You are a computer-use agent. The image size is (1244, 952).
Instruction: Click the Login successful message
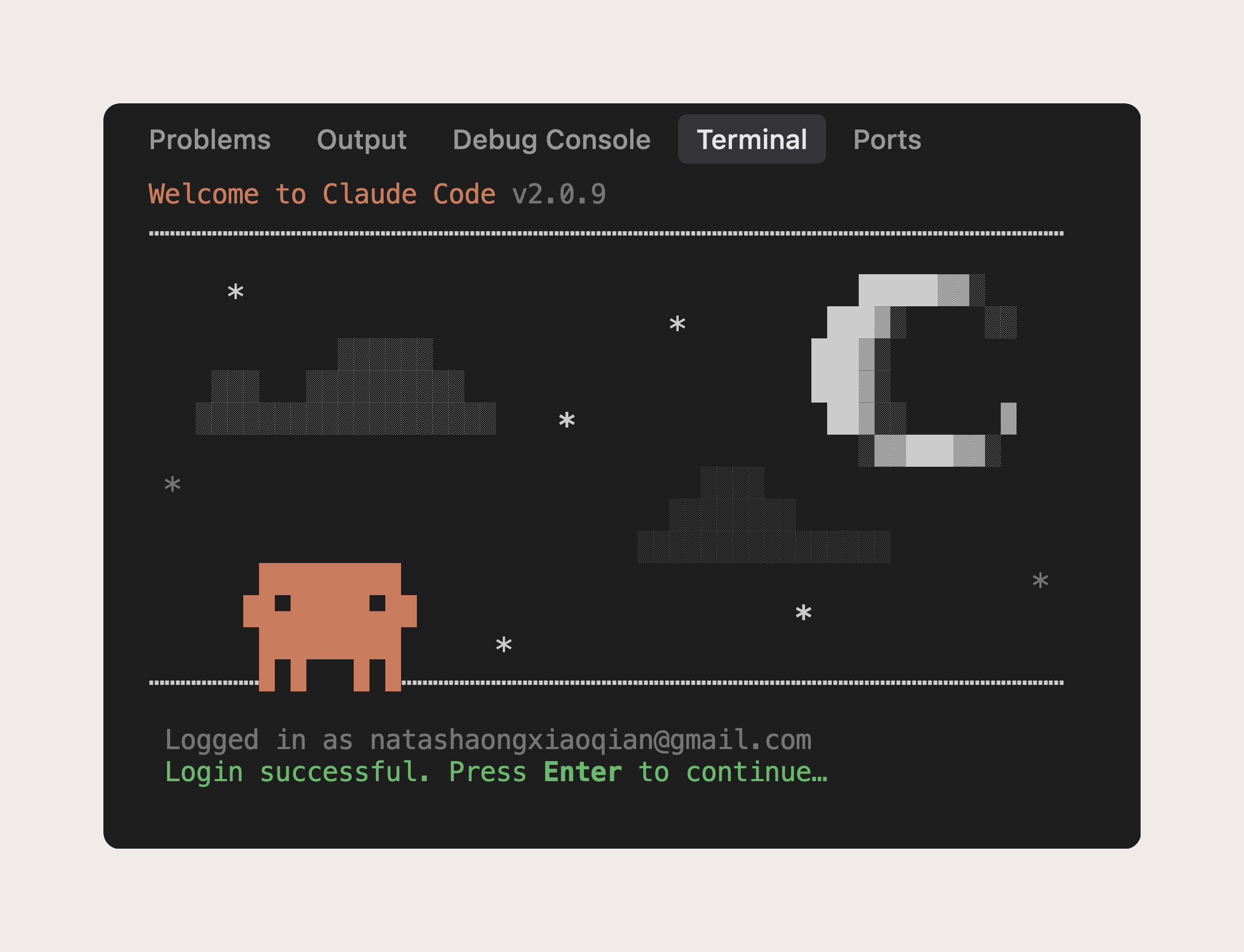pyautogui.click(x=297, y=772)
